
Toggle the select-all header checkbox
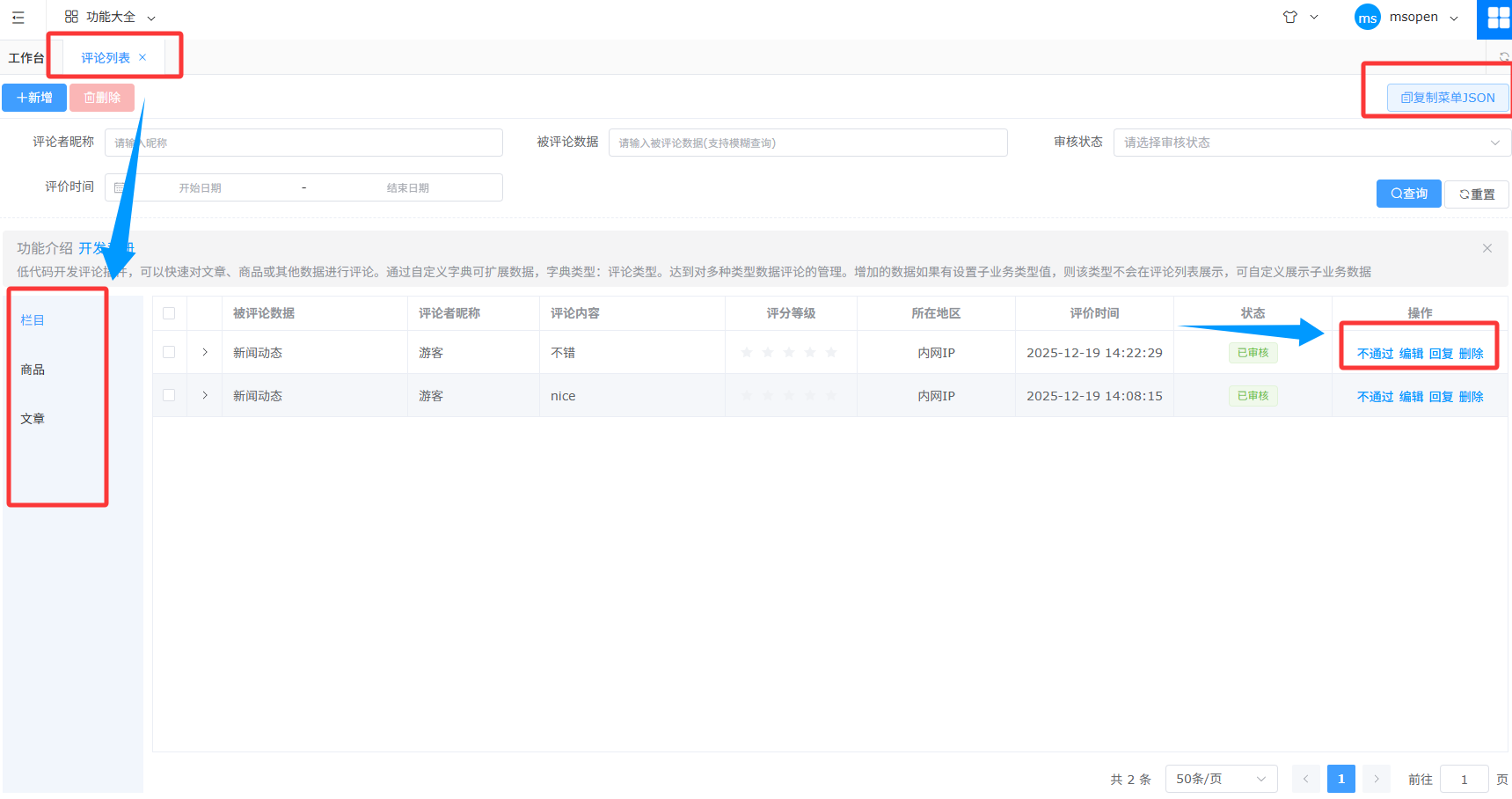click(169, 313)
